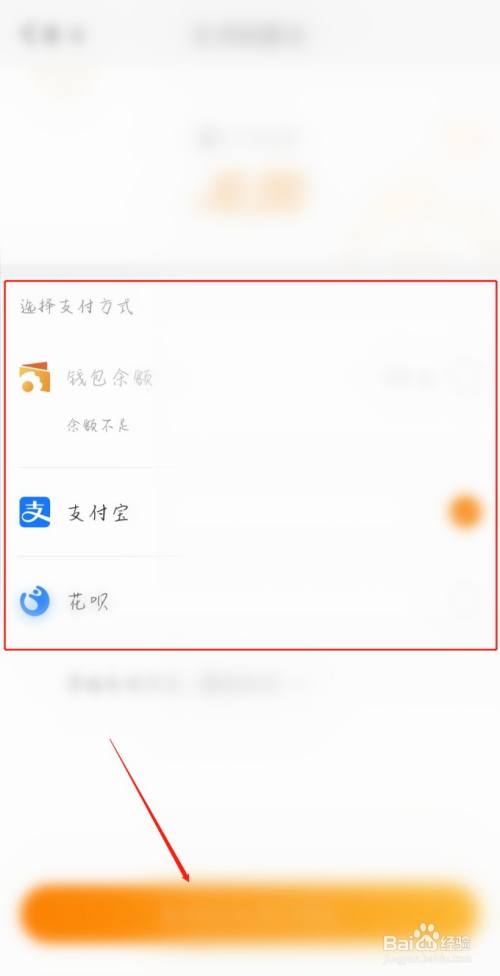Click the orange wallet balance icon
The height and width of the screenshot is (976, 500).
pyautogui.click(x=35, y=377)
